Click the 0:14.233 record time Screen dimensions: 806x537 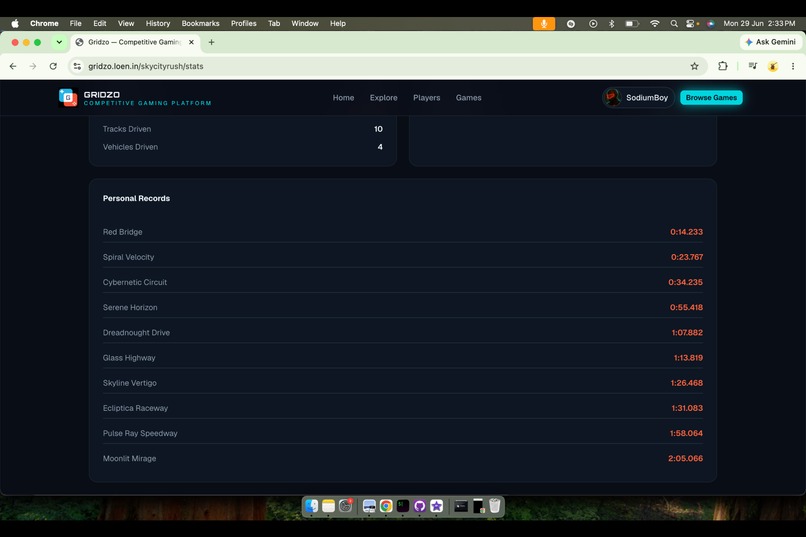point(686,232)
